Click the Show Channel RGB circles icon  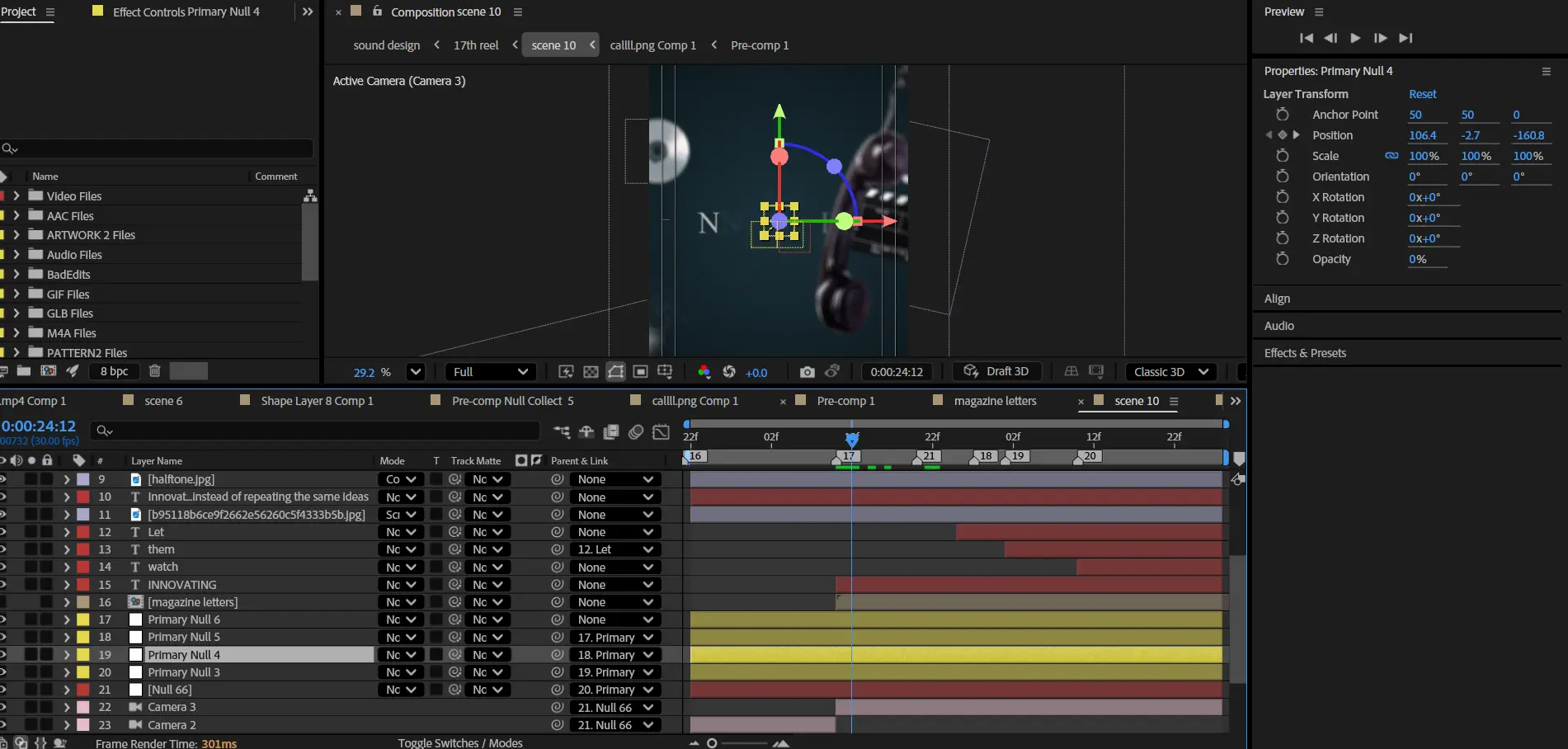click(x=704, y=372)
